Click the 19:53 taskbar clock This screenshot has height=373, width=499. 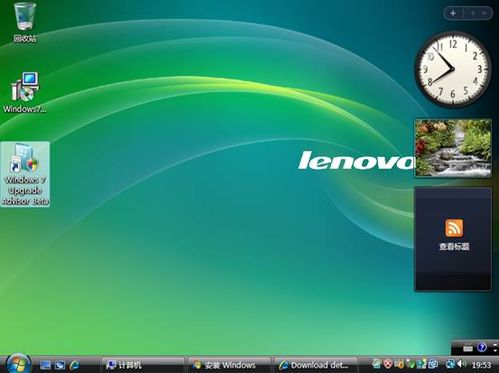tap(482, 365)
